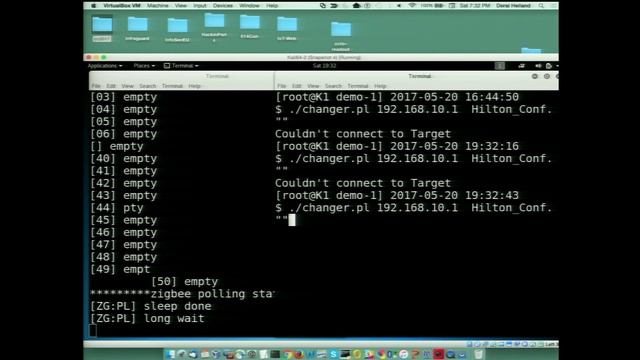Open Terminal menu in the left Terminal window

(x=172, y=86)
